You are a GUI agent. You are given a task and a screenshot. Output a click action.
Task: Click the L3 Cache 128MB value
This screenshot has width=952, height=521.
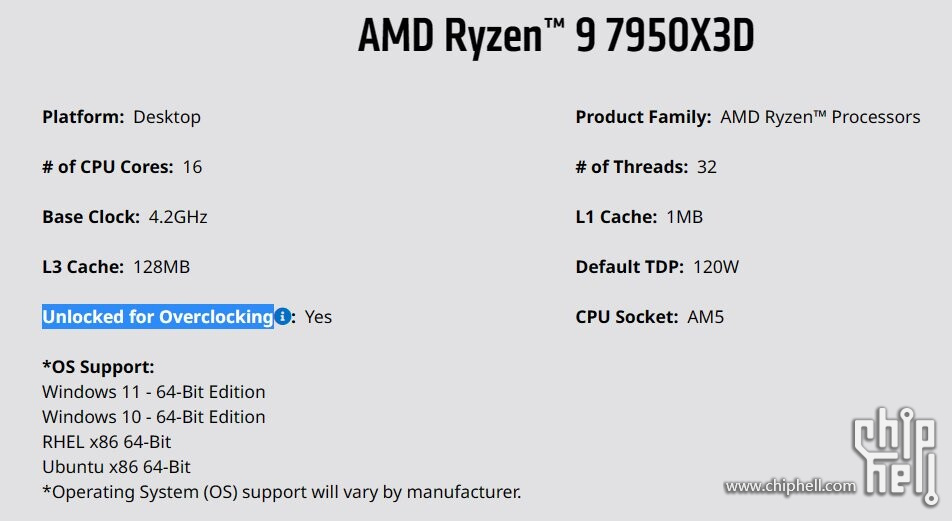(x=162, y=267)
